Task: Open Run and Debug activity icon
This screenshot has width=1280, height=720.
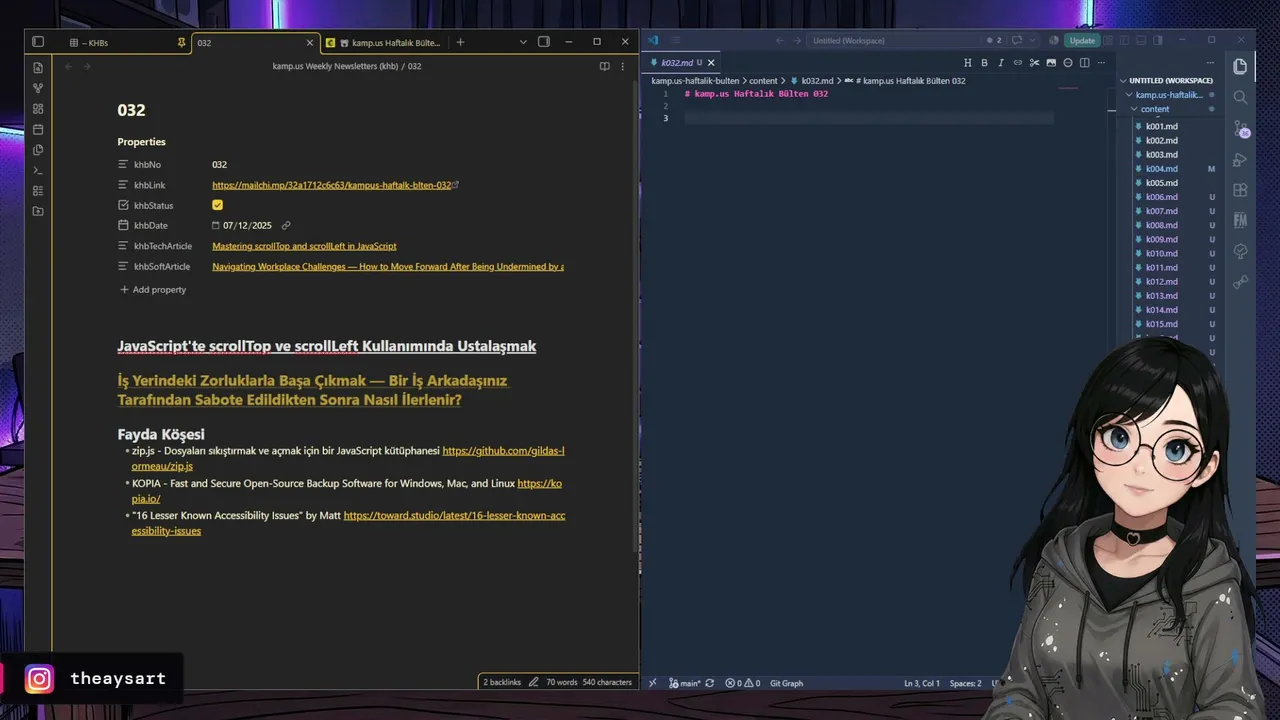Action: pyautogui.click(x=1241, y=160)
